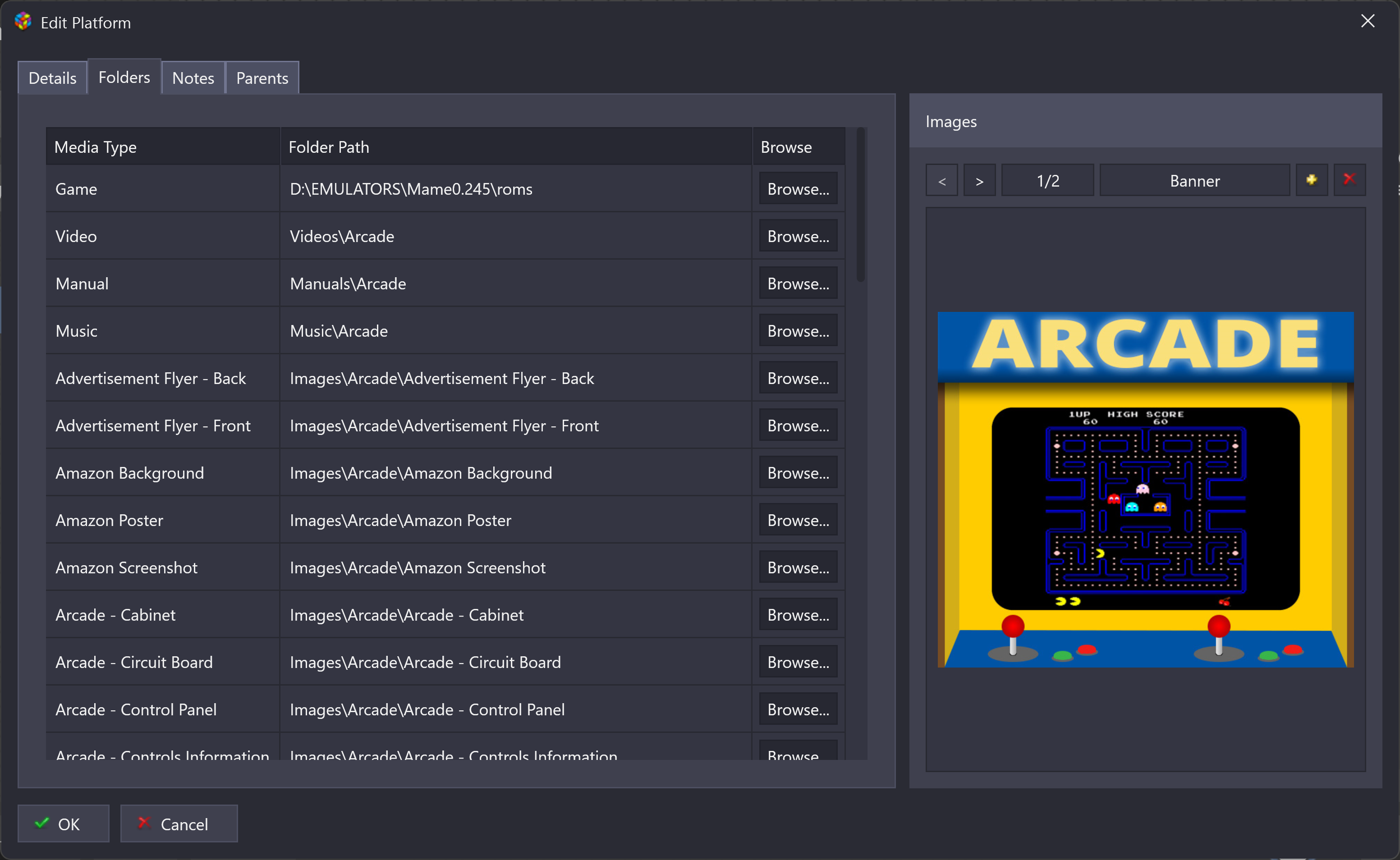This screenshot has height=860, width=1400.
Task: Click the Videos\Arcade folder path cell
Action: (516, 236)
